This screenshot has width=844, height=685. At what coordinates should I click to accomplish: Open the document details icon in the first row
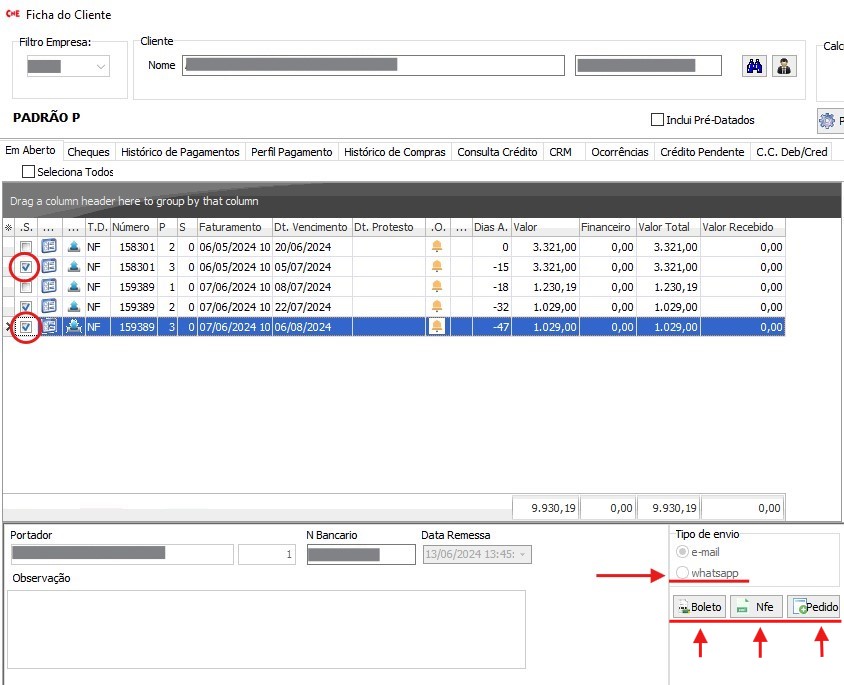(49, 247)
